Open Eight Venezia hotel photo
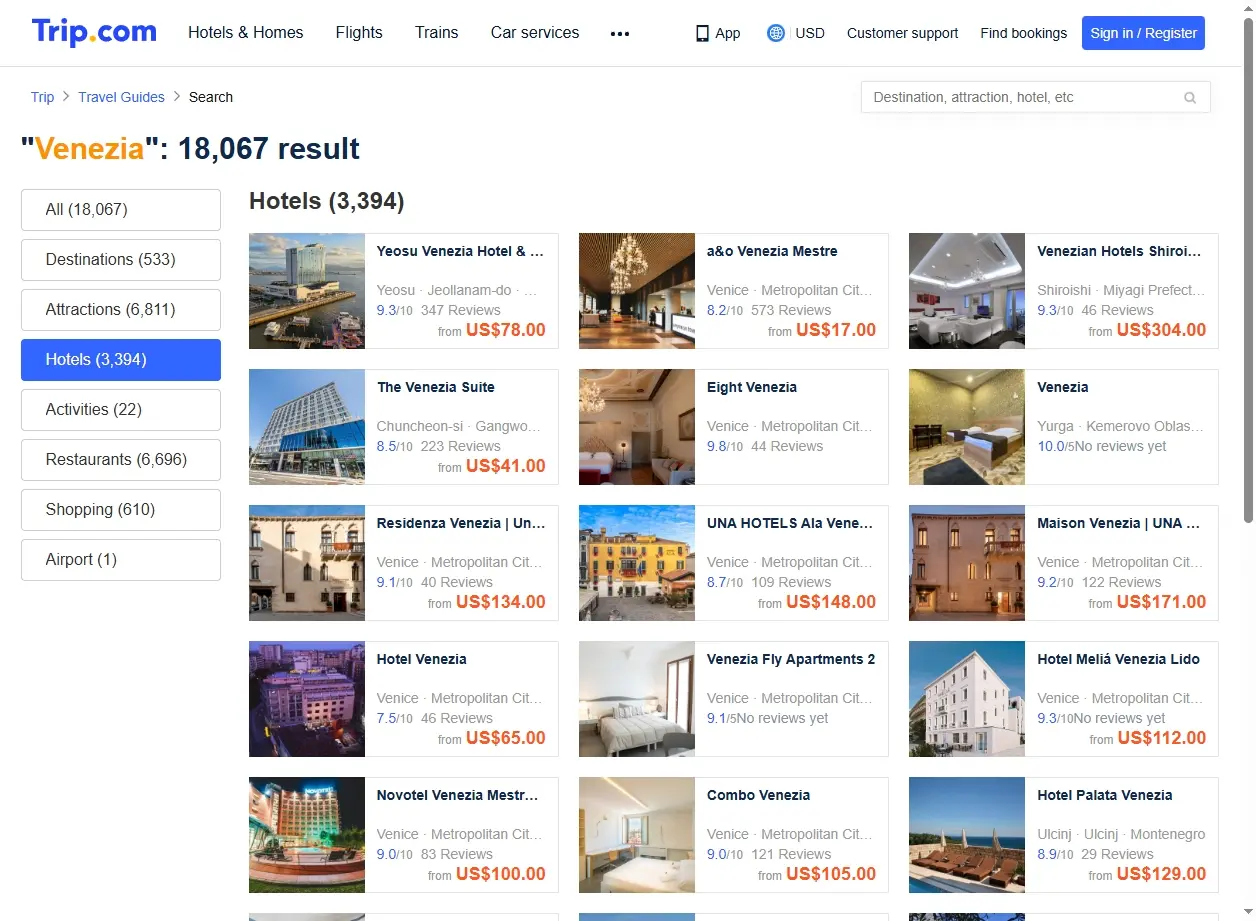Screen dimensions: 1256x921 coord(637,427)
